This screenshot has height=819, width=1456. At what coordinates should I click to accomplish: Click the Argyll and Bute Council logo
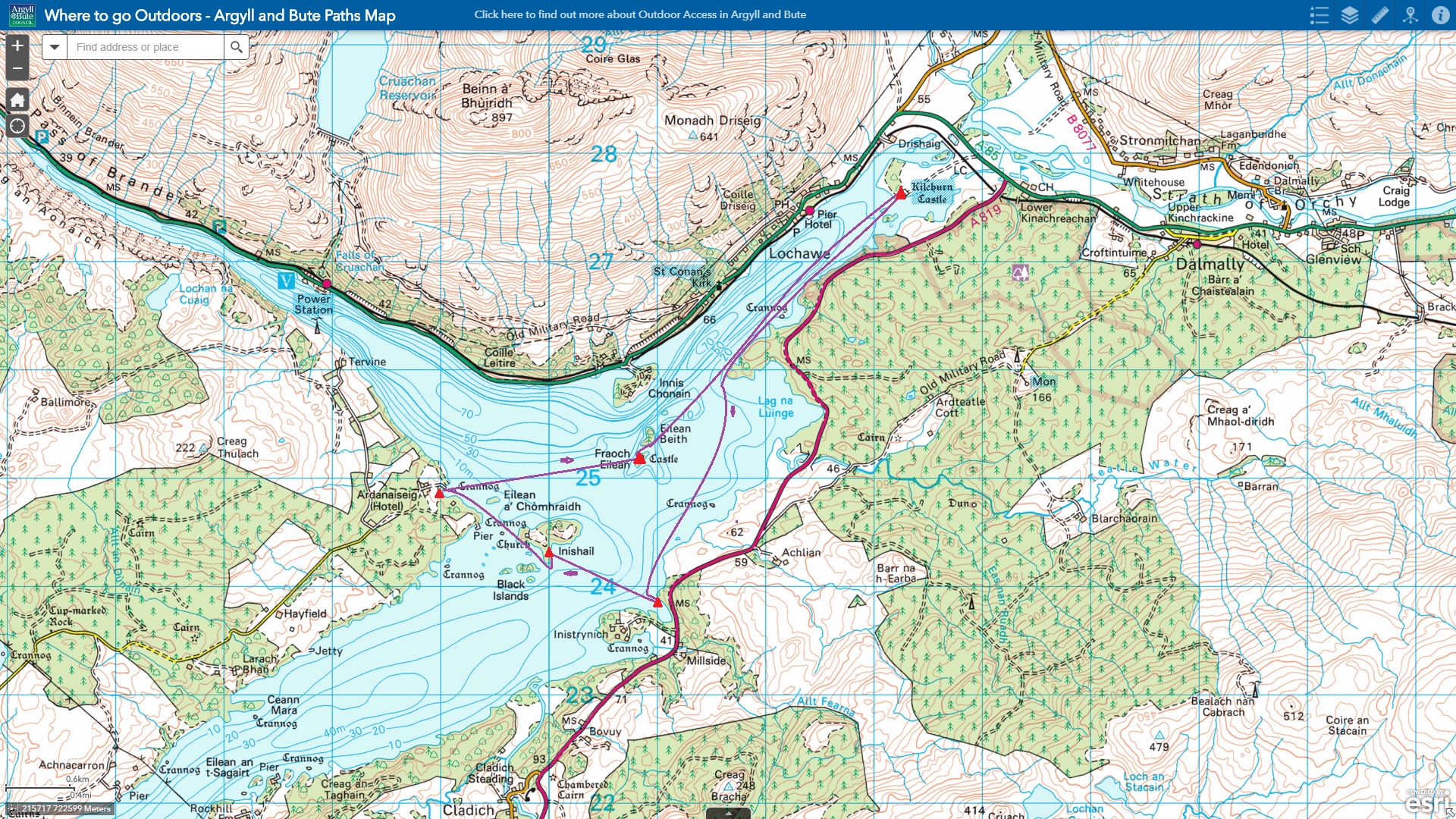22,14
